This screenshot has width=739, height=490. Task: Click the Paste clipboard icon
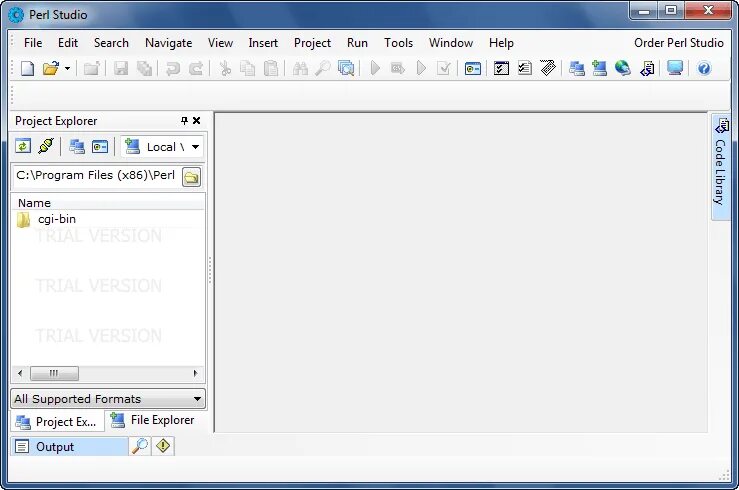(x=271, y=68)
